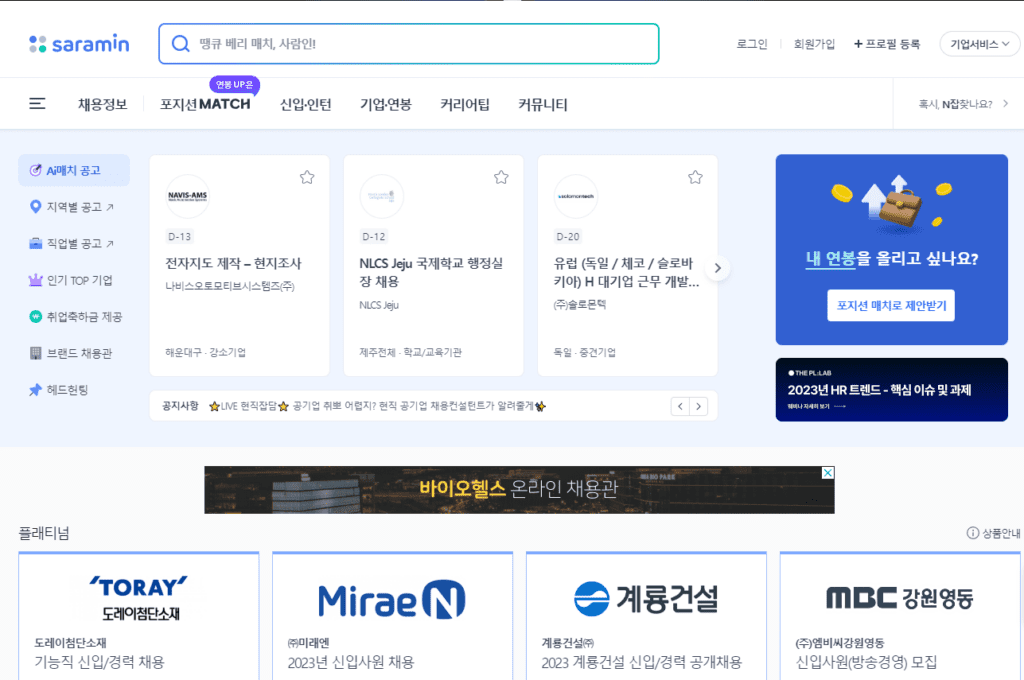Open the 바이오헬스 온라인 채용관 banner
Image resolution: width=1024 pixels, height=680 pixels.
pyautogui.click(x=519, y=489)
